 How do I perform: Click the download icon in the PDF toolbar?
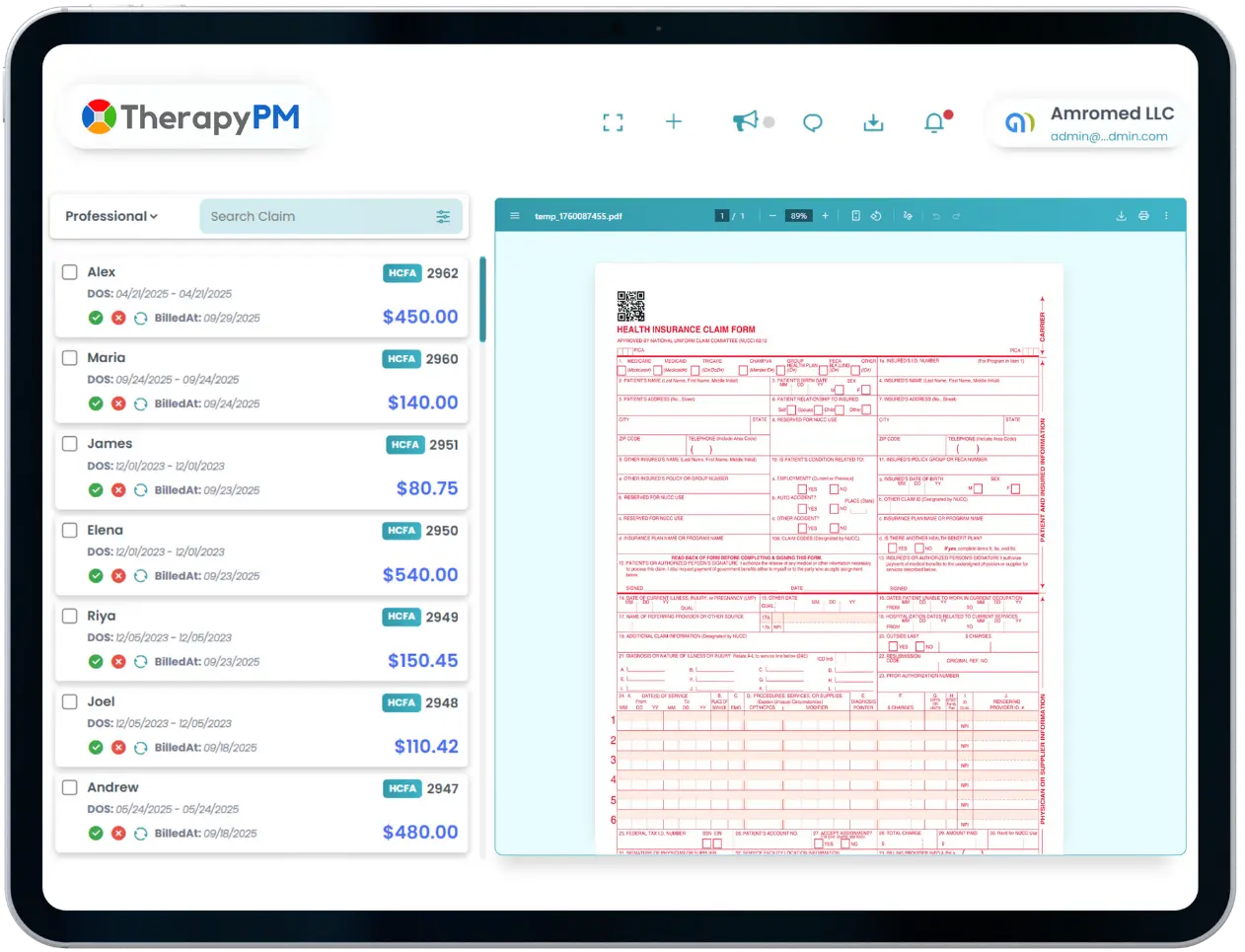point(1121,214)
